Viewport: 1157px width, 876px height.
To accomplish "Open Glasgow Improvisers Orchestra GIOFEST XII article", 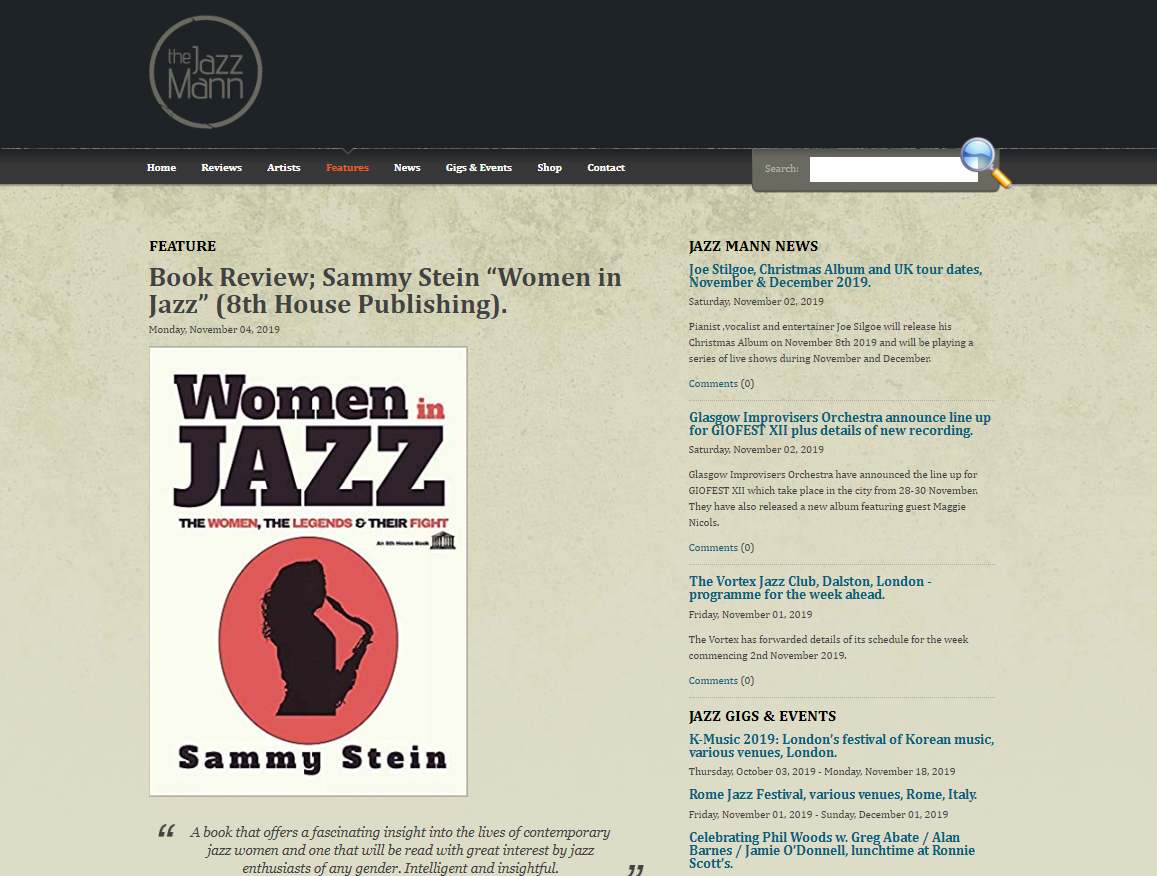I will point(840,424).
